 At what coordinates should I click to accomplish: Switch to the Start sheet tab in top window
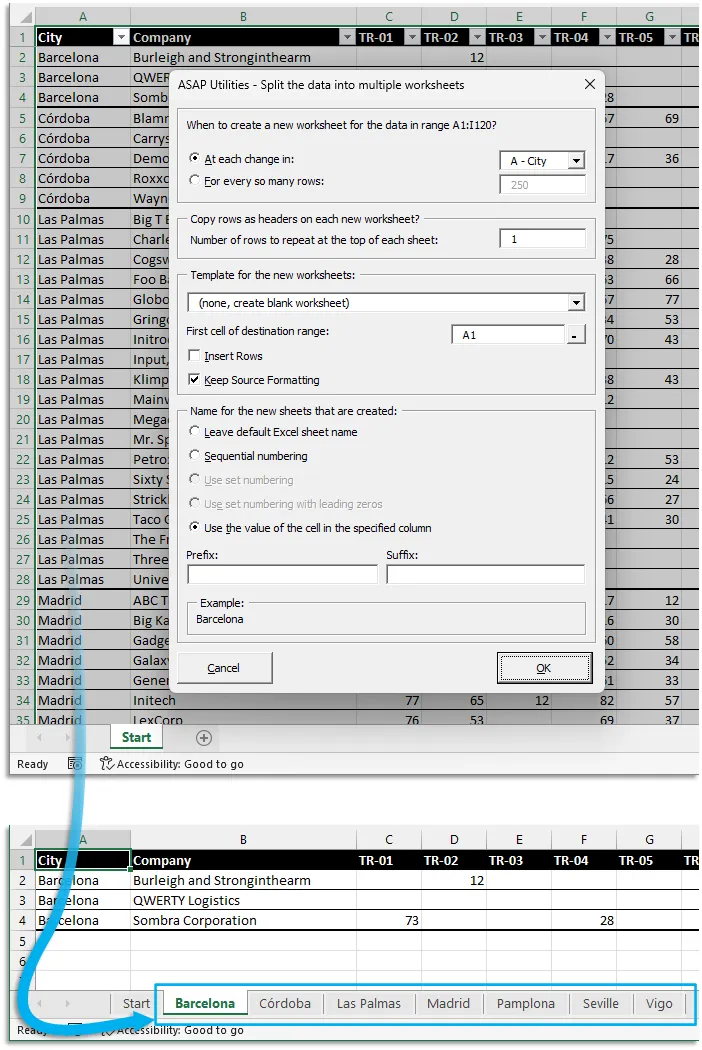[x=137, y=737]
